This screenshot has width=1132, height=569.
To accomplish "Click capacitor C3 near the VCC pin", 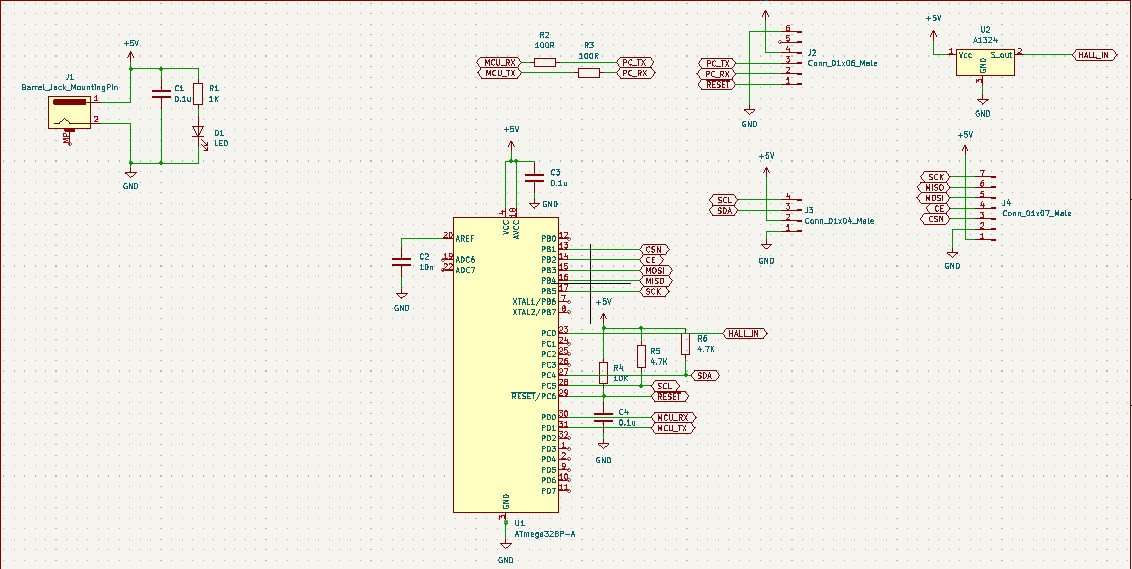I will [x=534, y=178].
